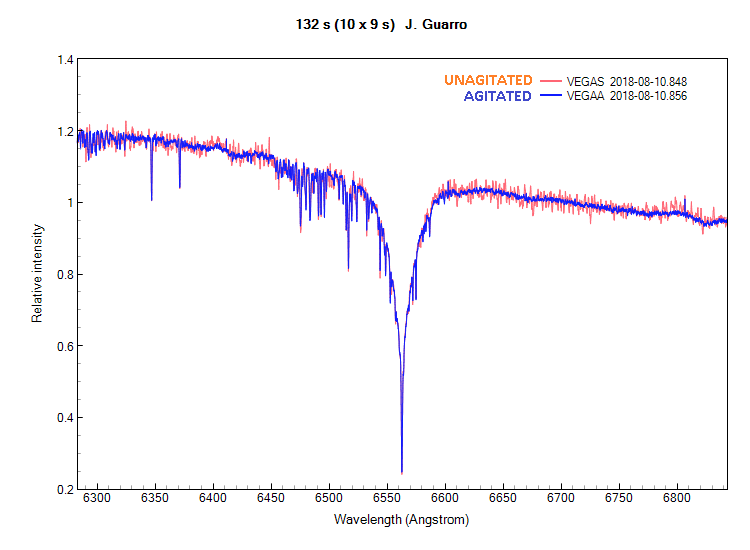The height and width of the screenshot is (550, 750).
Task: Click the plot title mentioning J. Guarro
Action: [375, 24]
